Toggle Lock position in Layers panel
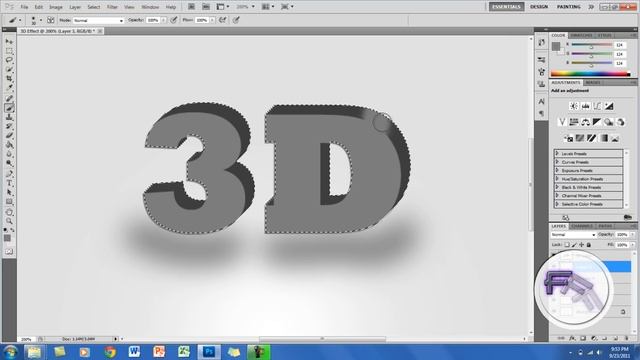Image resolution: width=640 pixels, height=360 pixels. click(582, 244)
